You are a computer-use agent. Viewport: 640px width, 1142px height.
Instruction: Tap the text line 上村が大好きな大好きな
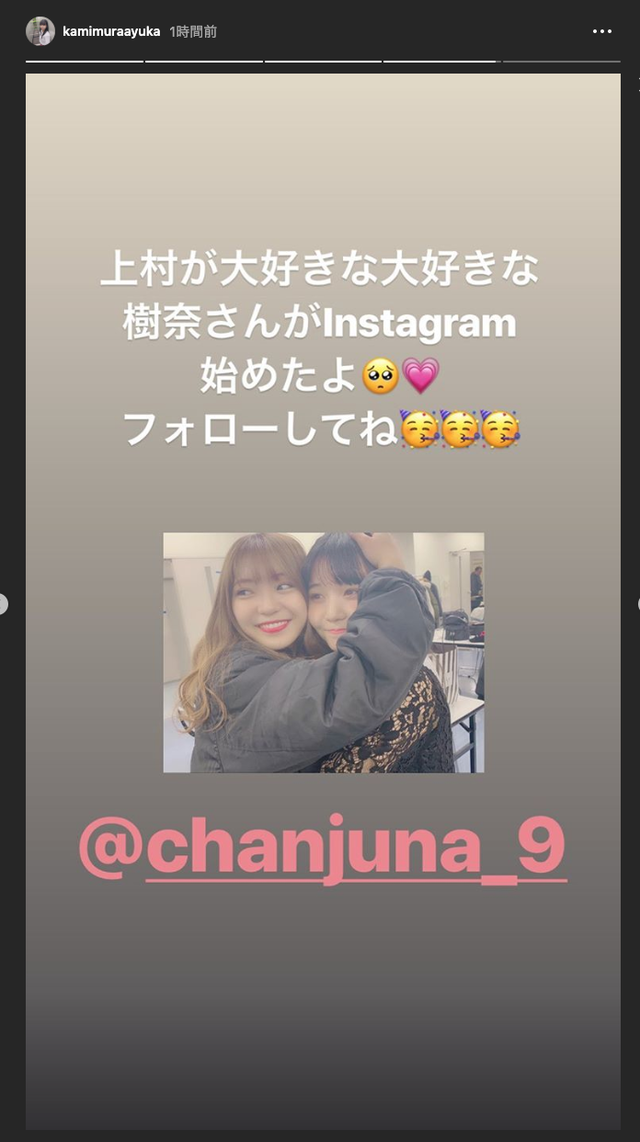pos(320,269)
